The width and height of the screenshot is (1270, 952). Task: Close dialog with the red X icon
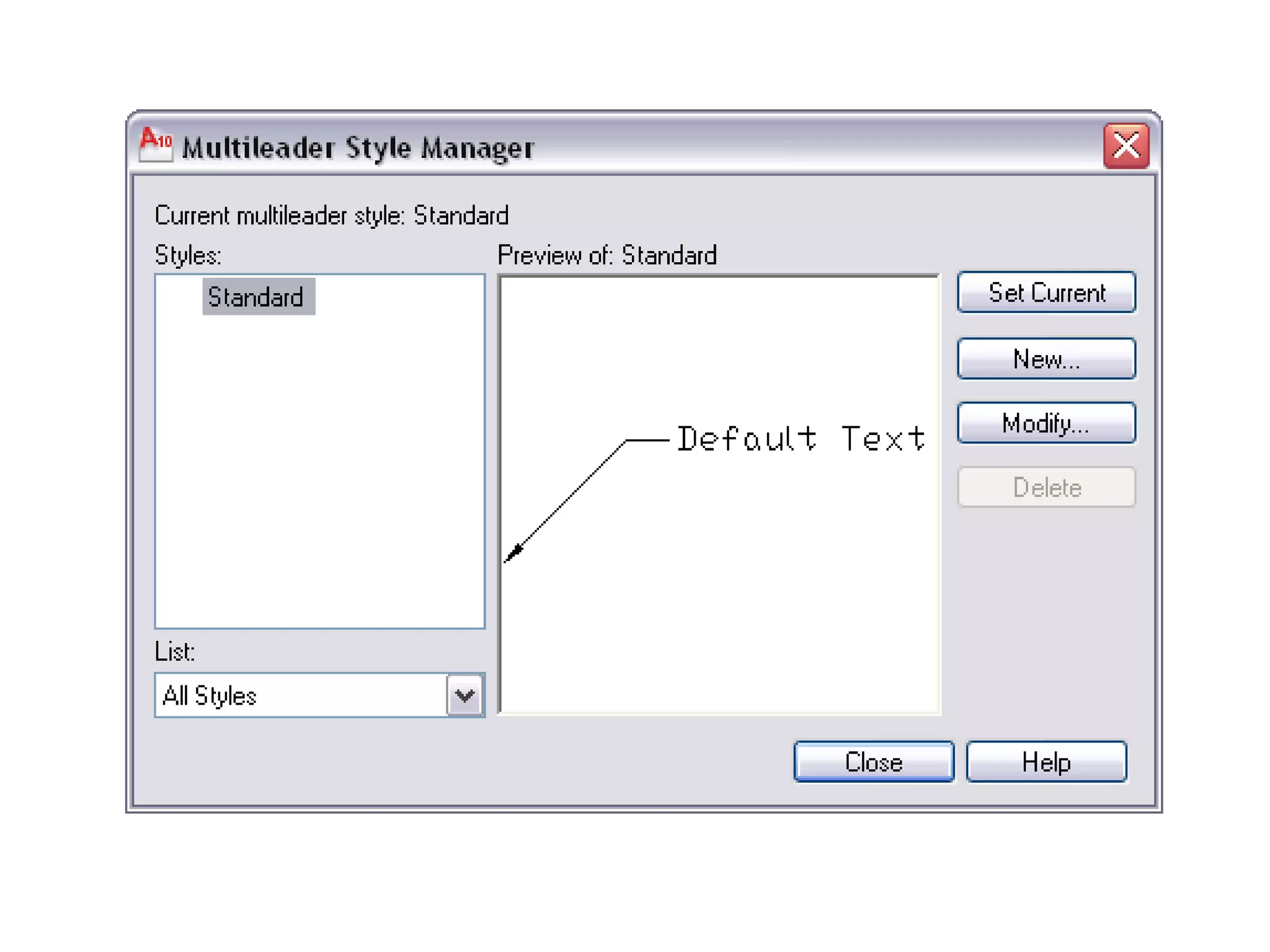(1126, 146)
